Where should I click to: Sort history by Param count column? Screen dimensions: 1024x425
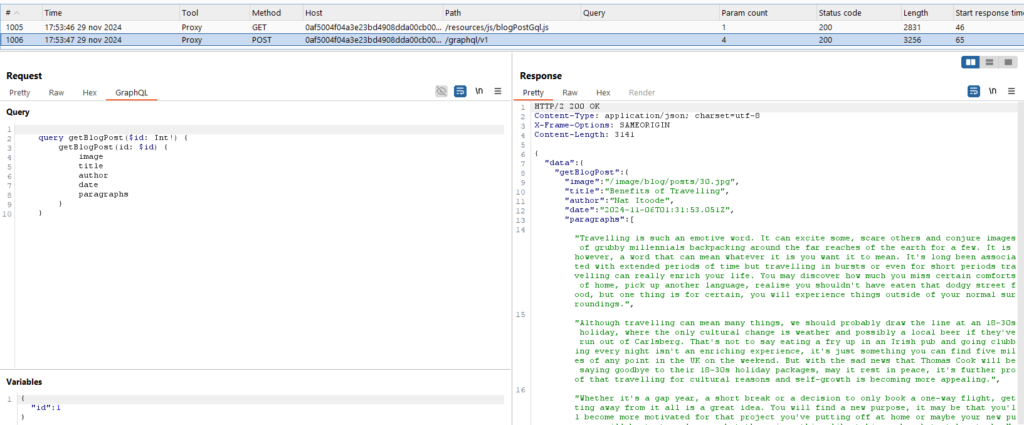767,13
